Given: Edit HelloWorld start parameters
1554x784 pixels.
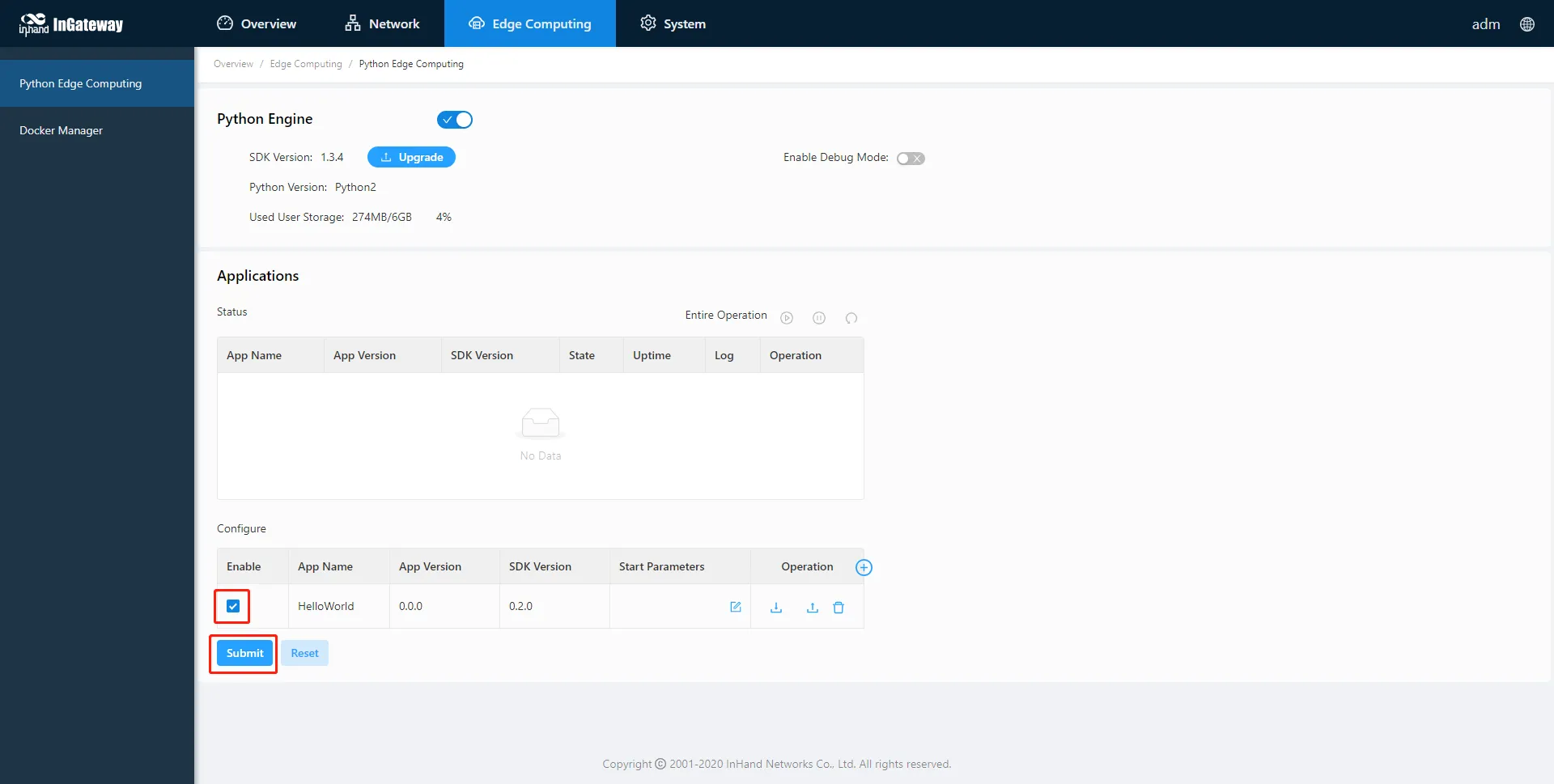Looking at the screenshot, I should [736, 607].
